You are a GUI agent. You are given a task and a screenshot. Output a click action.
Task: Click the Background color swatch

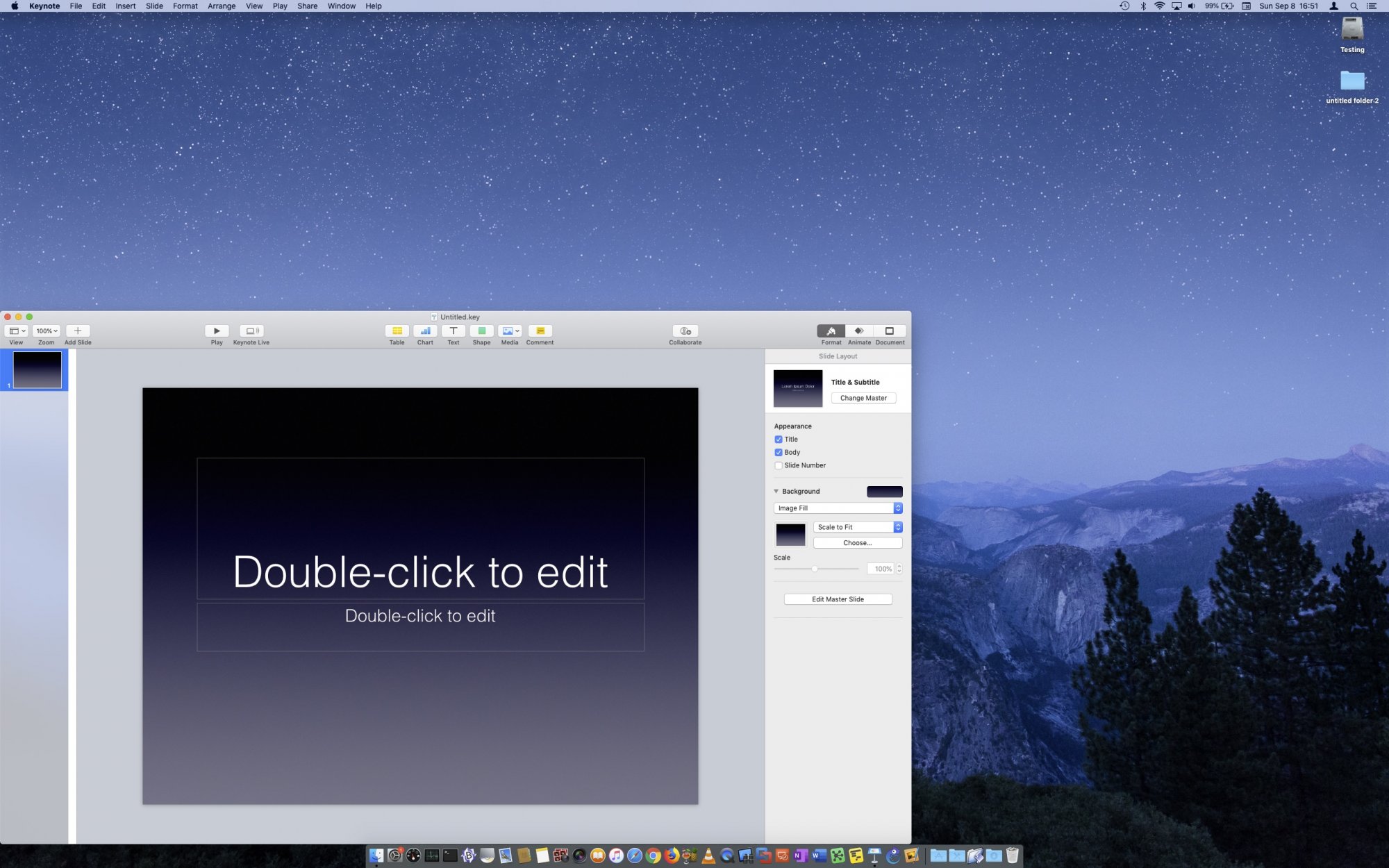pyautogui.click(x=884, y=492)
